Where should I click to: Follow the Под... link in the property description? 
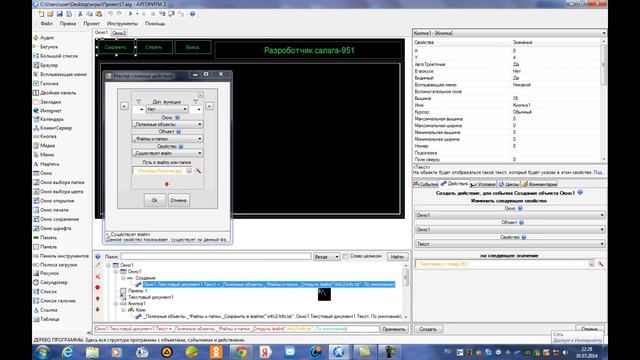point(598,172)
